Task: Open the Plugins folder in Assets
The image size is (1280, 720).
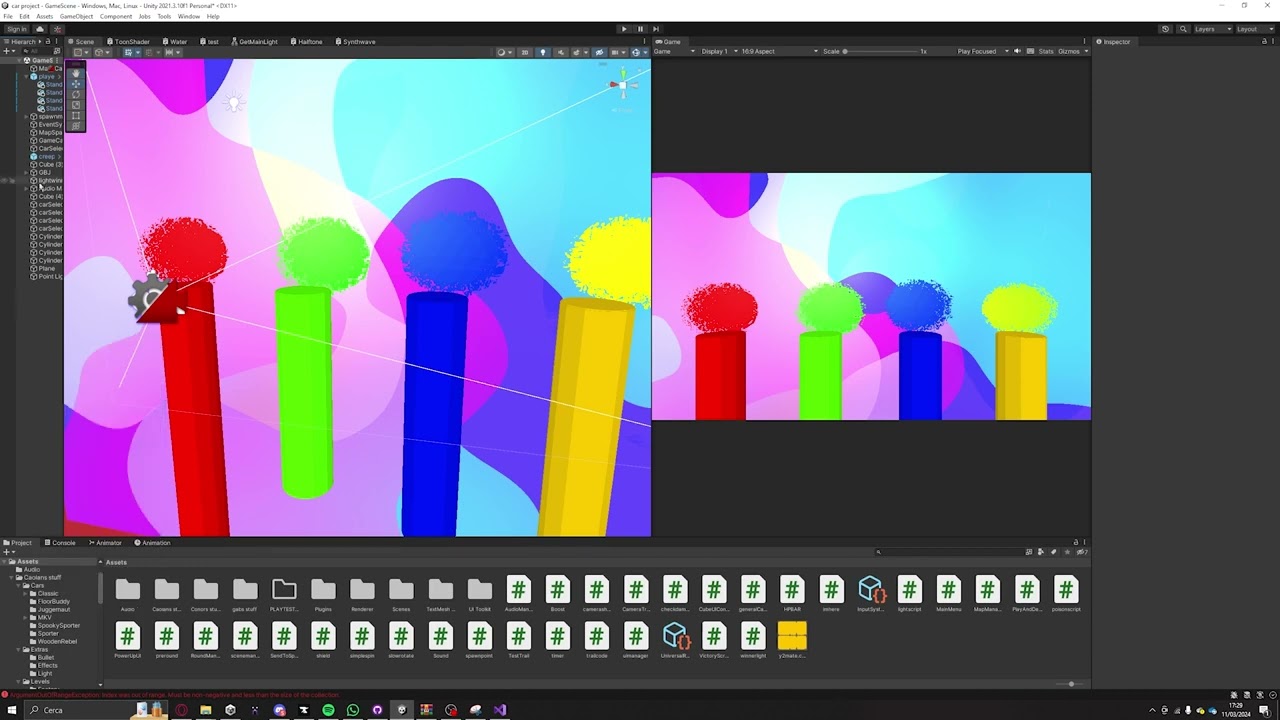Action: pos(323,594)
